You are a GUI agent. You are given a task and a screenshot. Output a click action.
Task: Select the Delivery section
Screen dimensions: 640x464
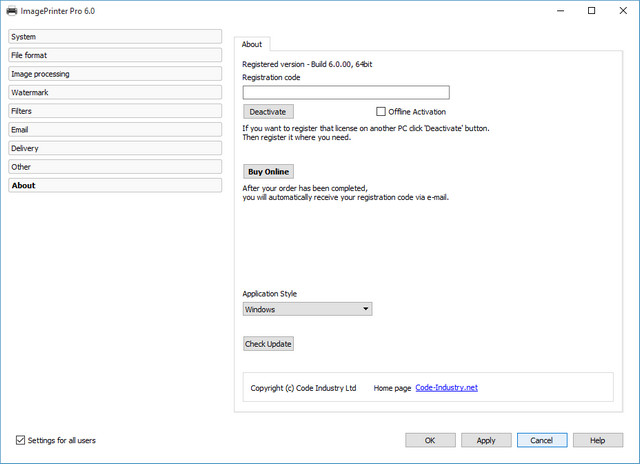point(114,148)
